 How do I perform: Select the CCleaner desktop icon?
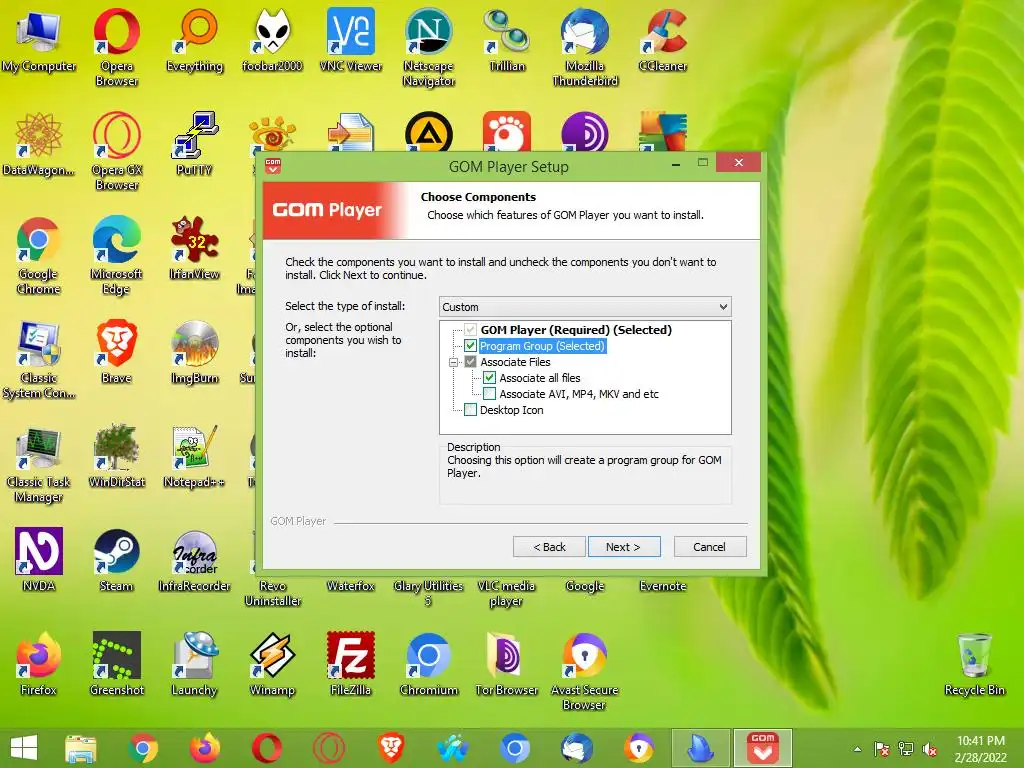[663, 40]
